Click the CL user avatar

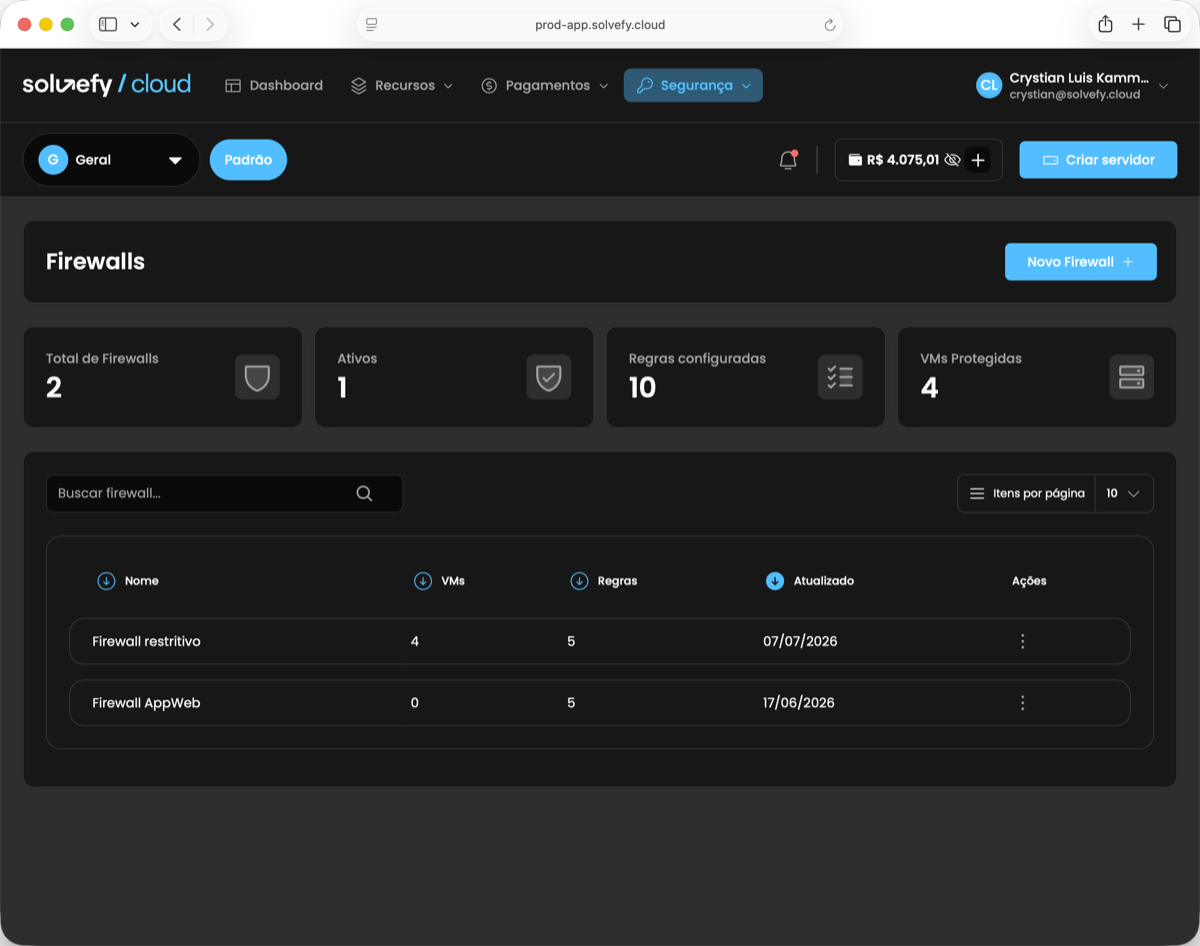989,86
